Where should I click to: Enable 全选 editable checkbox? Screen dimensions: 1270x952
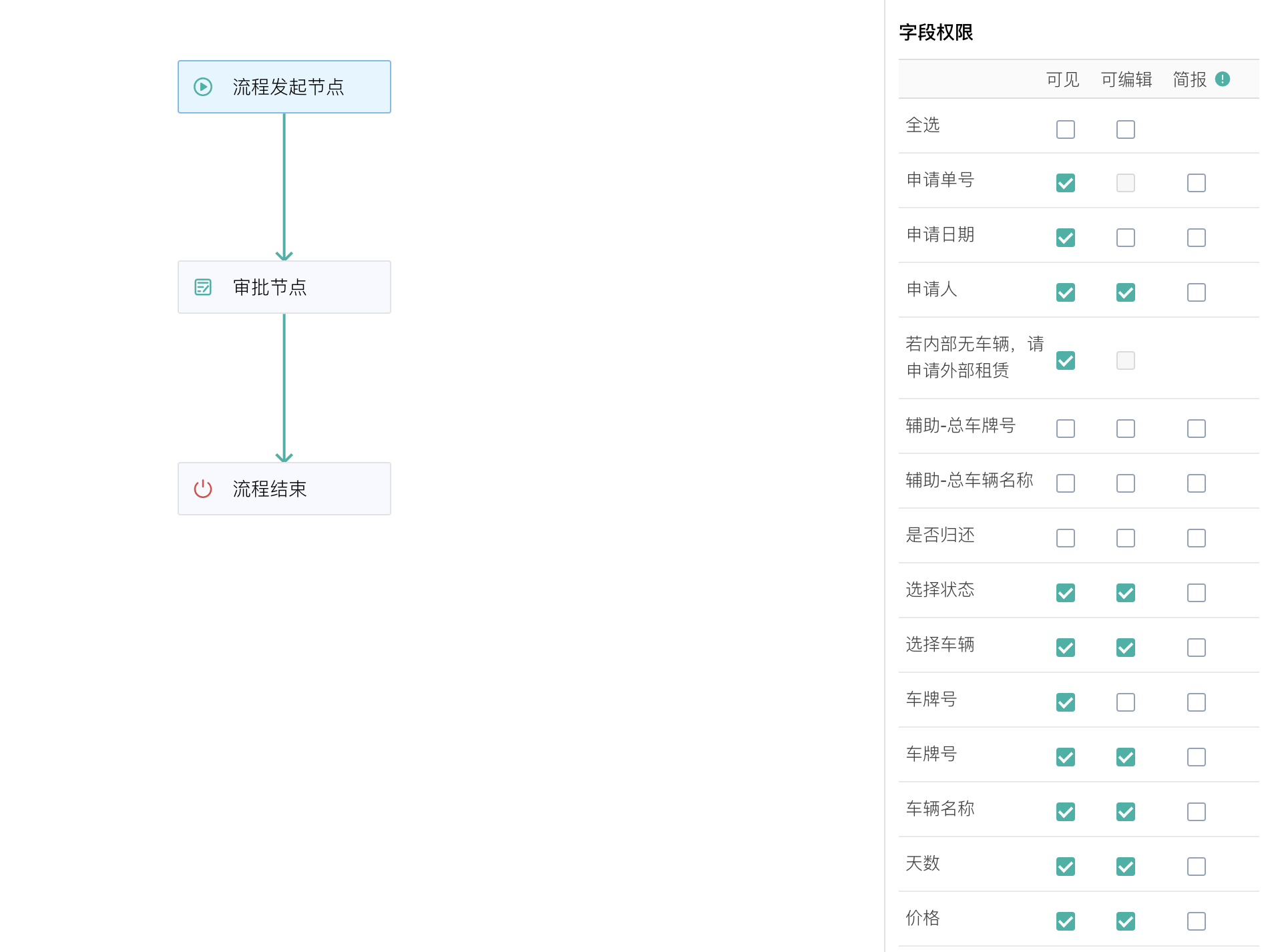tap(1125, 130)
